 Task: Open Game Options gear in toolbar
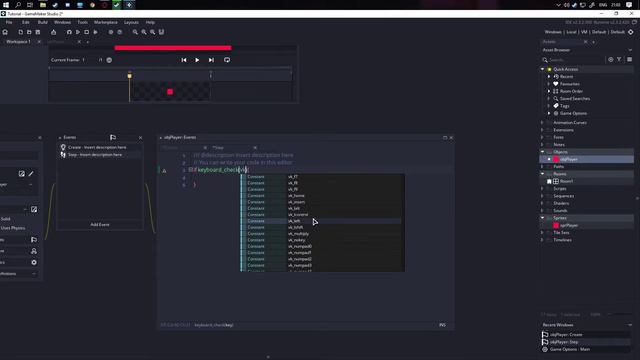pos(111,32)
